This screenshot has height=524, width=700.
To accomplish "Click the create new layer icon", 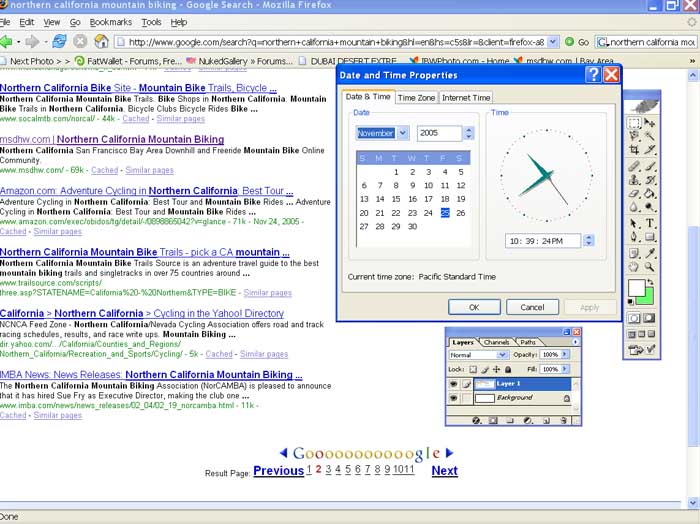I will click(546, 420).
